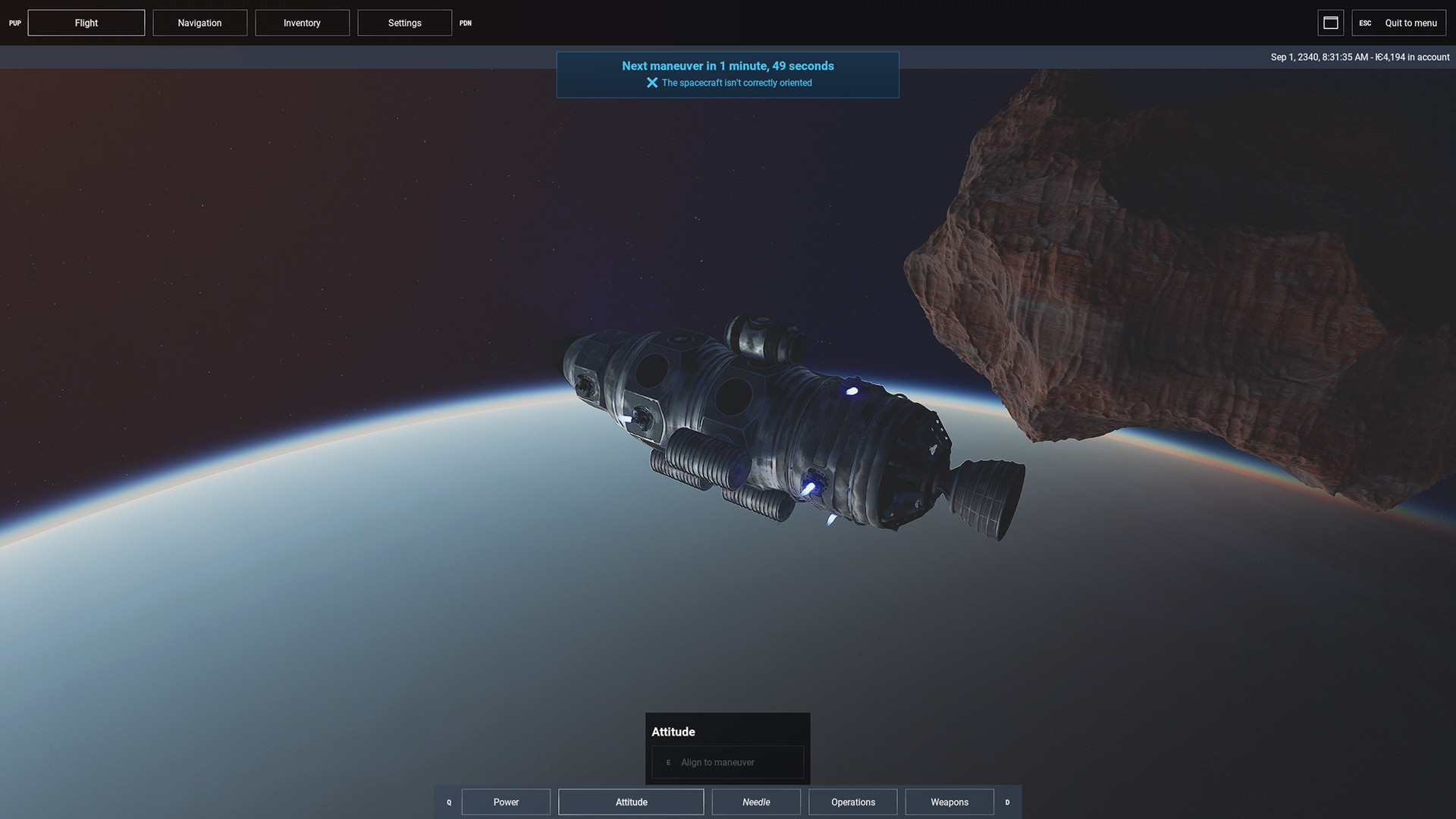Click the Next maneuver countdown banner
Screen dimensions: 1456x819
727,66
